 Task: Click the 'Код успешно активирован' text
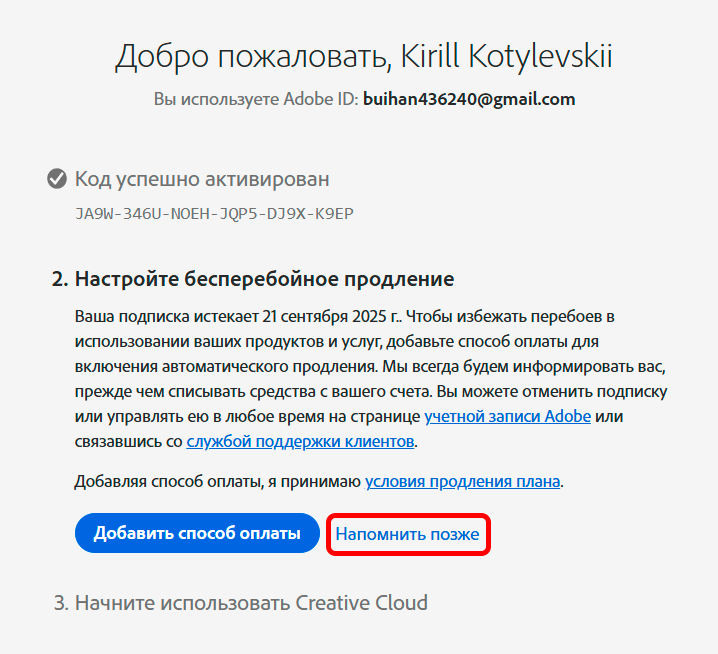pyautogui.click(x=202, y=179)
